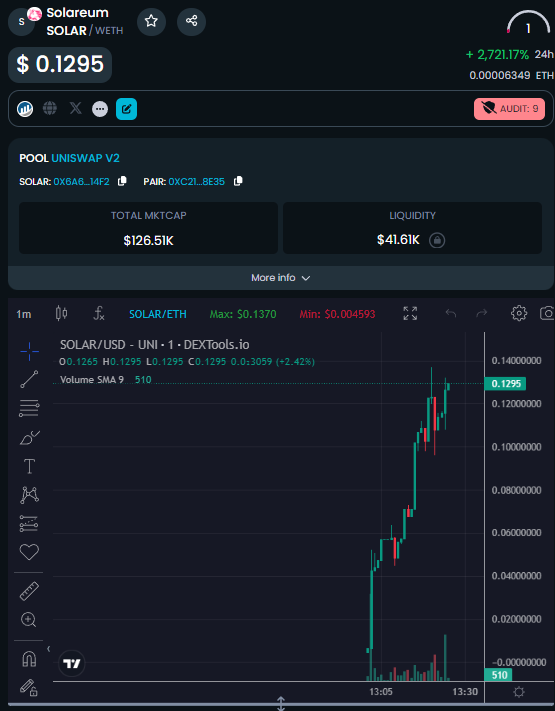This screenshot has width=555, height=711.
Task: Click the current price label 0.1295 on axis
Action: (x=506, y=384)
